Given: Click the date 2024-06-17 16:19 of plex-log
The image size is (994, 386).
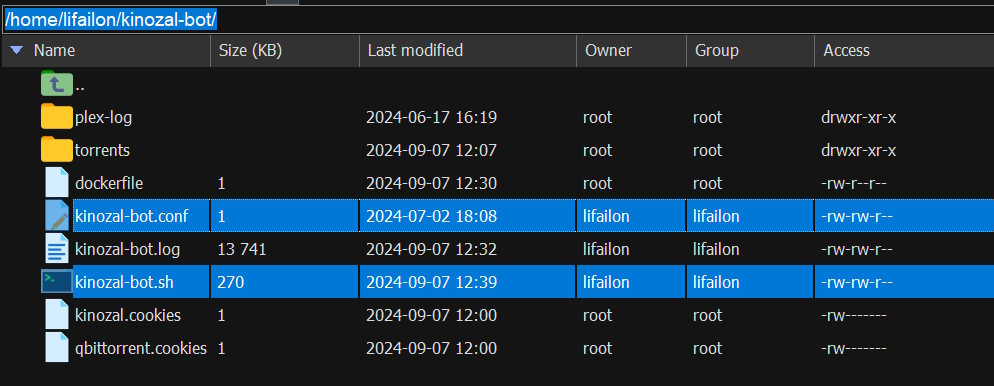Looking at the screenshot, I should click(x=432, y=117).
